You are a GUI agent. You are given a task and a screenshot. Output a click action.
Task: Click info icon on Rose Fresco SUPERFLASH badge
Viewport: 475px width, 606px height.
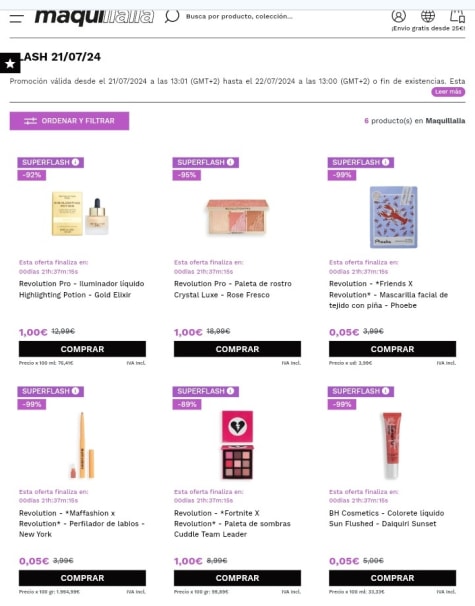pyautogui.click(x=230, y=162)
